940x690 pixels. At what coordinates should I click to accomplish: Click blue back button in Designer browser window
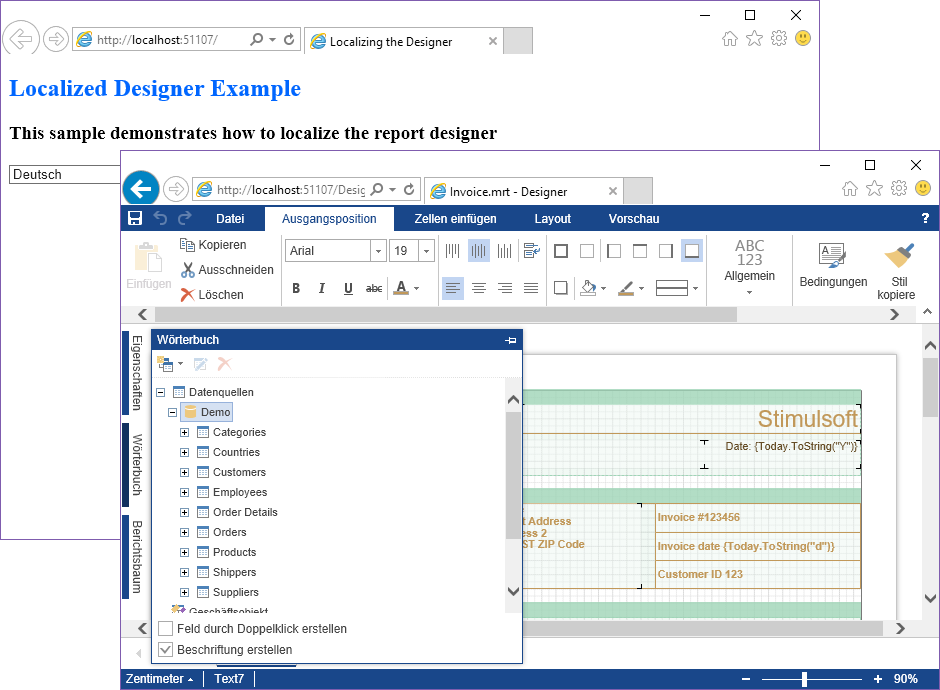pos(141,189)
